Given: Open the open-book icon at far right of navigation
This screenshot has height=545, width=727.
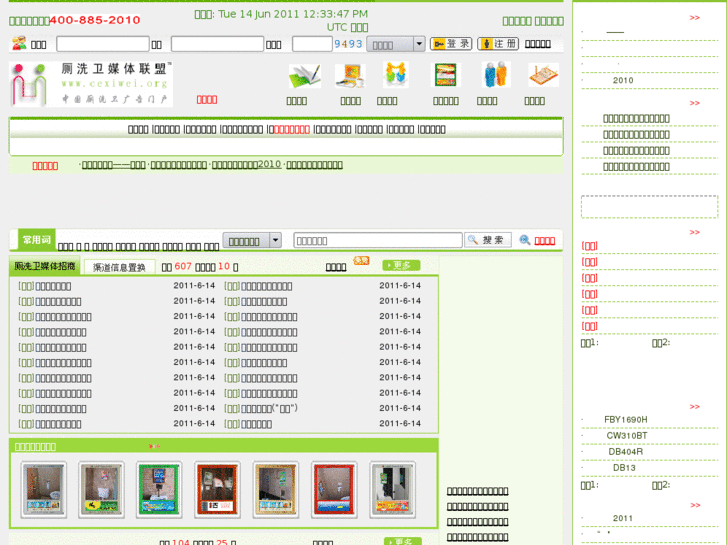Looking at the screenshot, I should coord(543,76).
